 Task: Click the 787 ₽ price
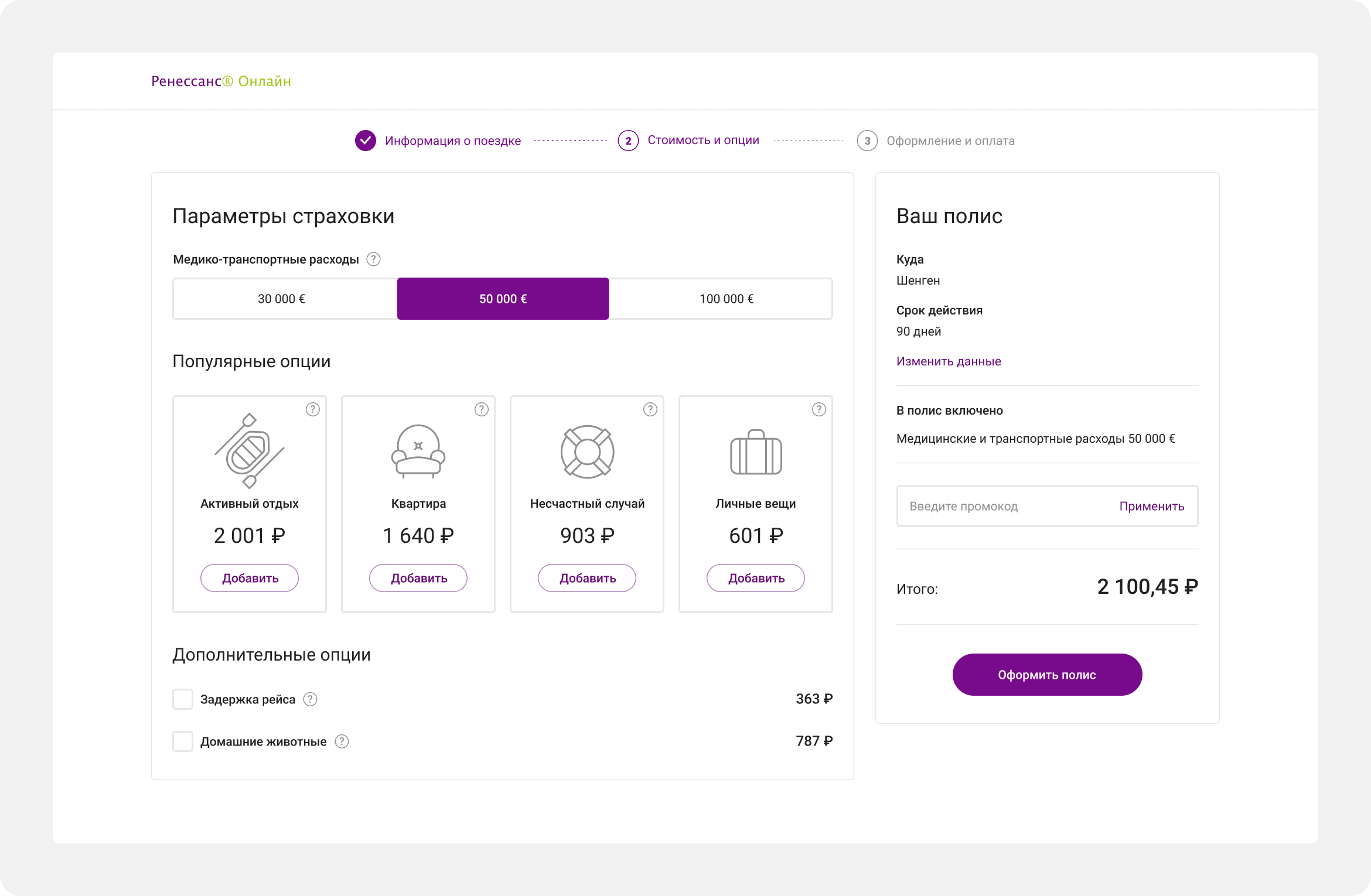[814, 741]
